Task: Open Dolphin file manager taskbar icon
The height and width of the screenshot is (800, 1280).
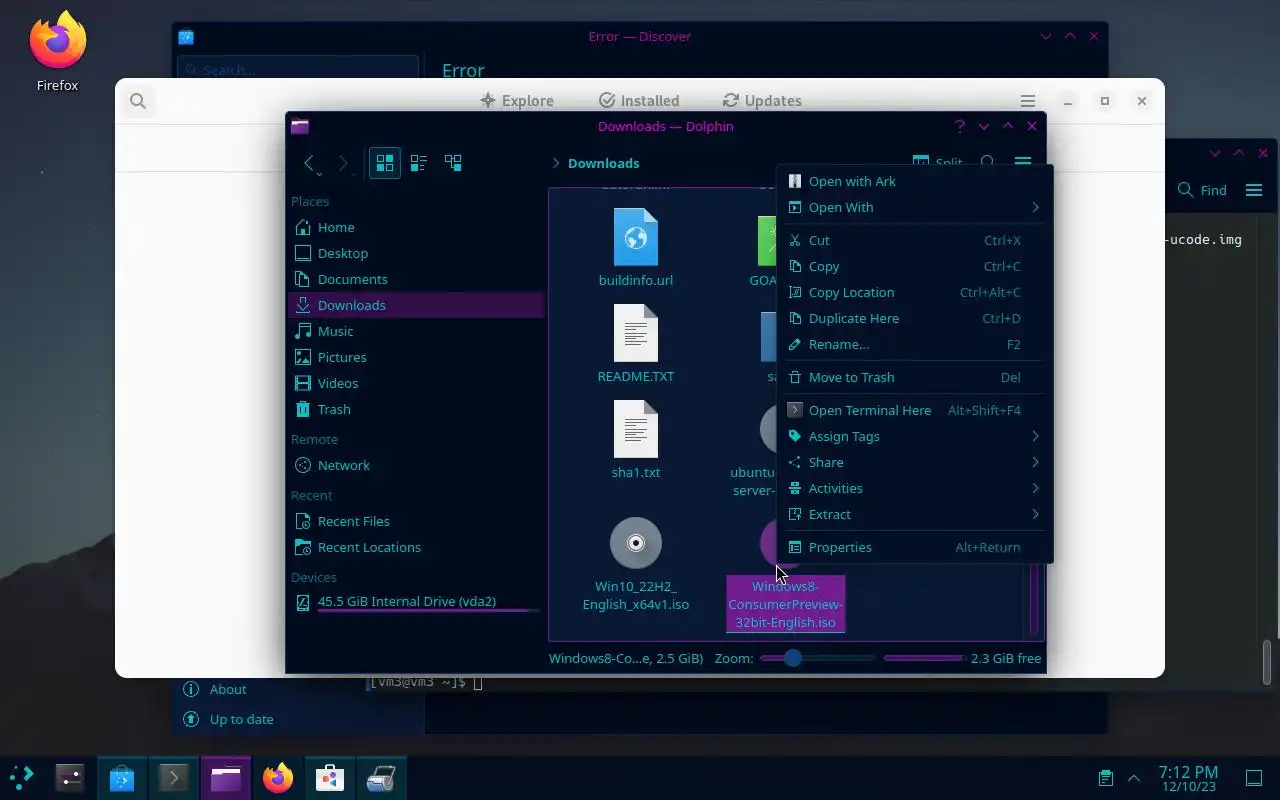Action: pos(226,777)
